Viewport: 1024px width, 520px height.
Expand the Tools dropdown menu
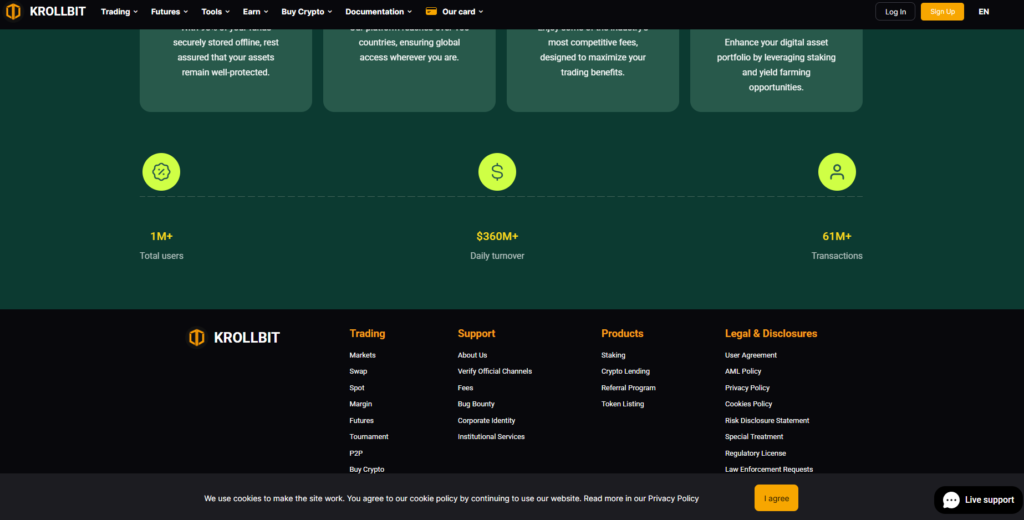pyautogui.click(x=216, y=12)
